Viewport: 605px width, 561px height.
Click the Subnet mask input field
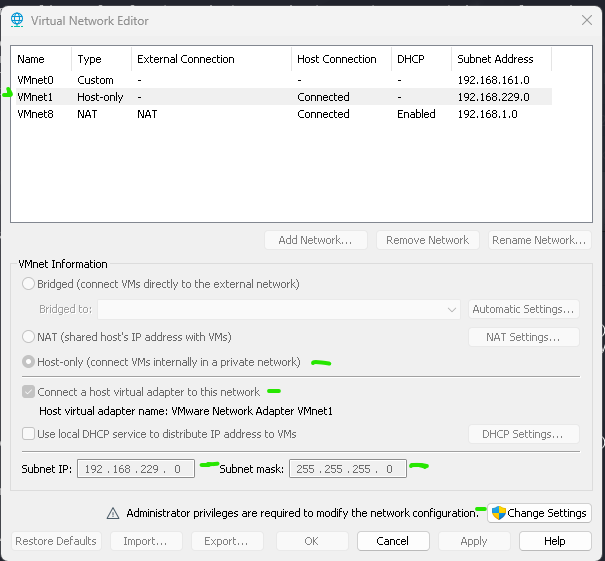click(x=348, y=469)
